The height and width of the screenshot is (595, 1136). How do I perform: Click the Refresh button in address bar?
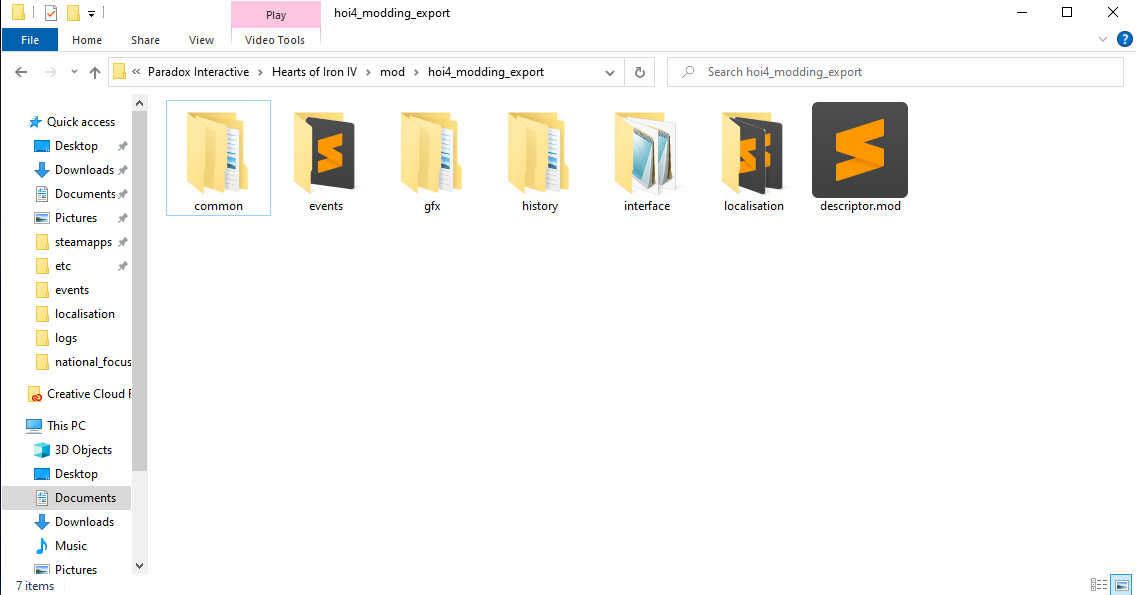click(x=640, y=72)
